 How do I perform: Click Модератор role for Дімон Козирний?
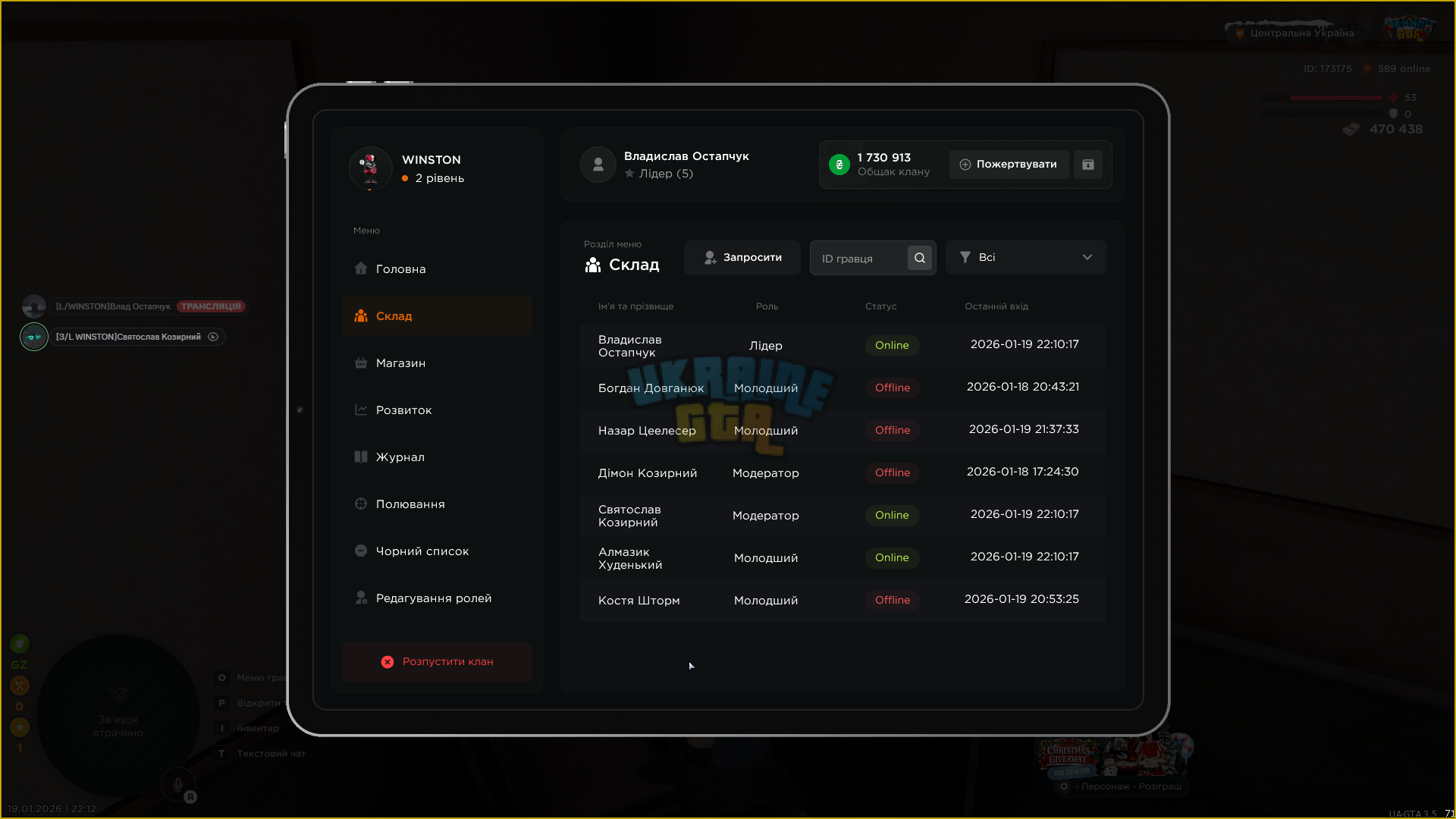[x=766, y=473]
